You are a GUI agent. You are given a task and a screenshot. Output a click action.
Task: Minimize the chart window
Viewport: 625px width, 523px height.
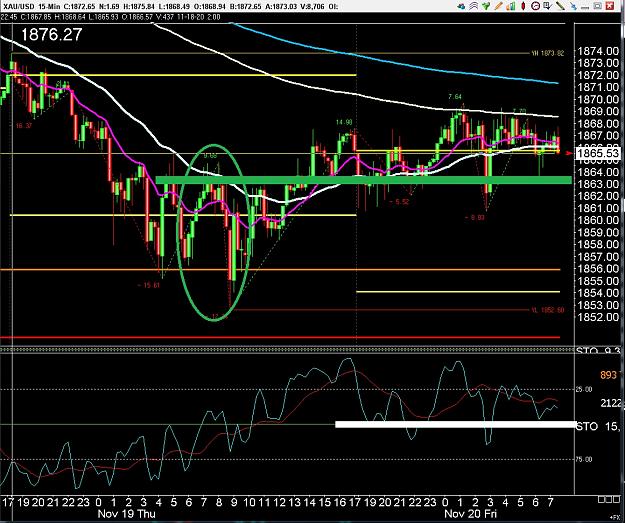tap(585, 8)
